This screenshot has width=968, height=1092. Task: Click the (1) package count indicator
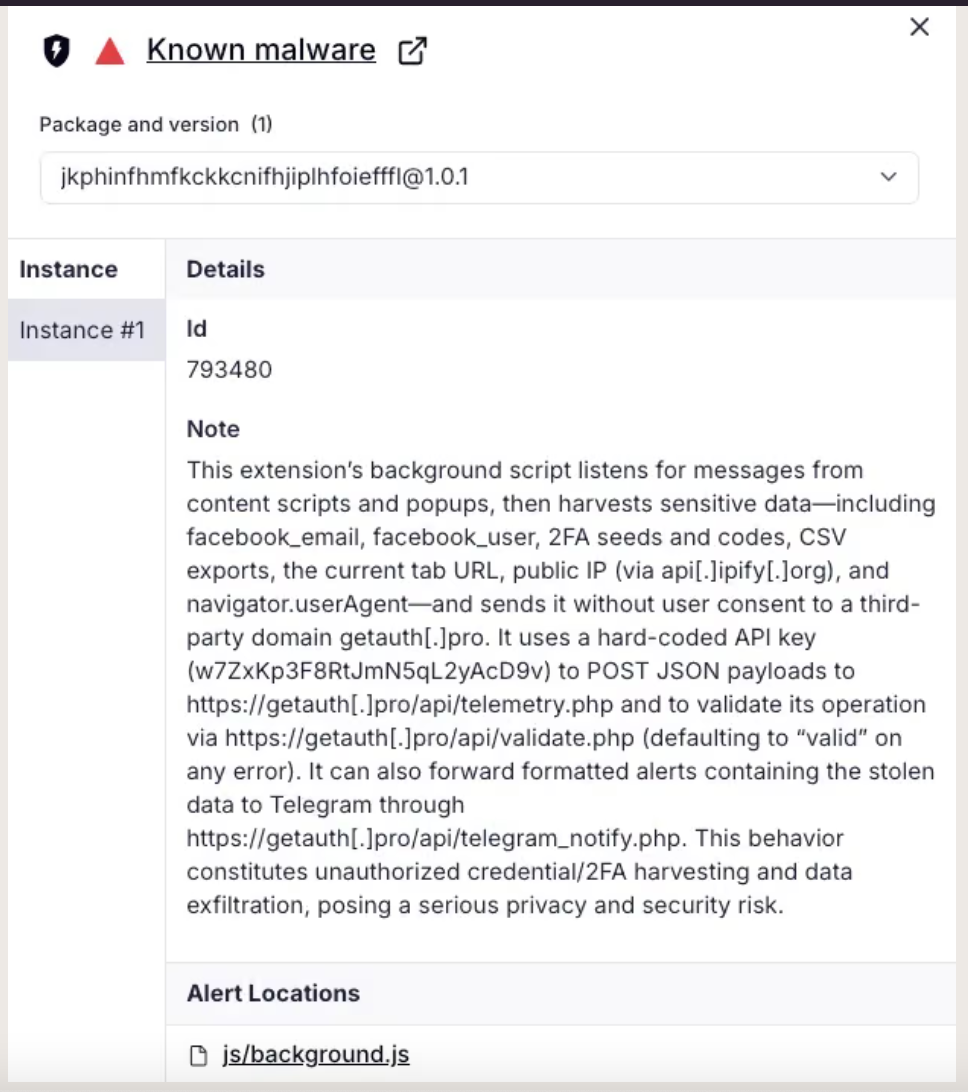point(262,125)
